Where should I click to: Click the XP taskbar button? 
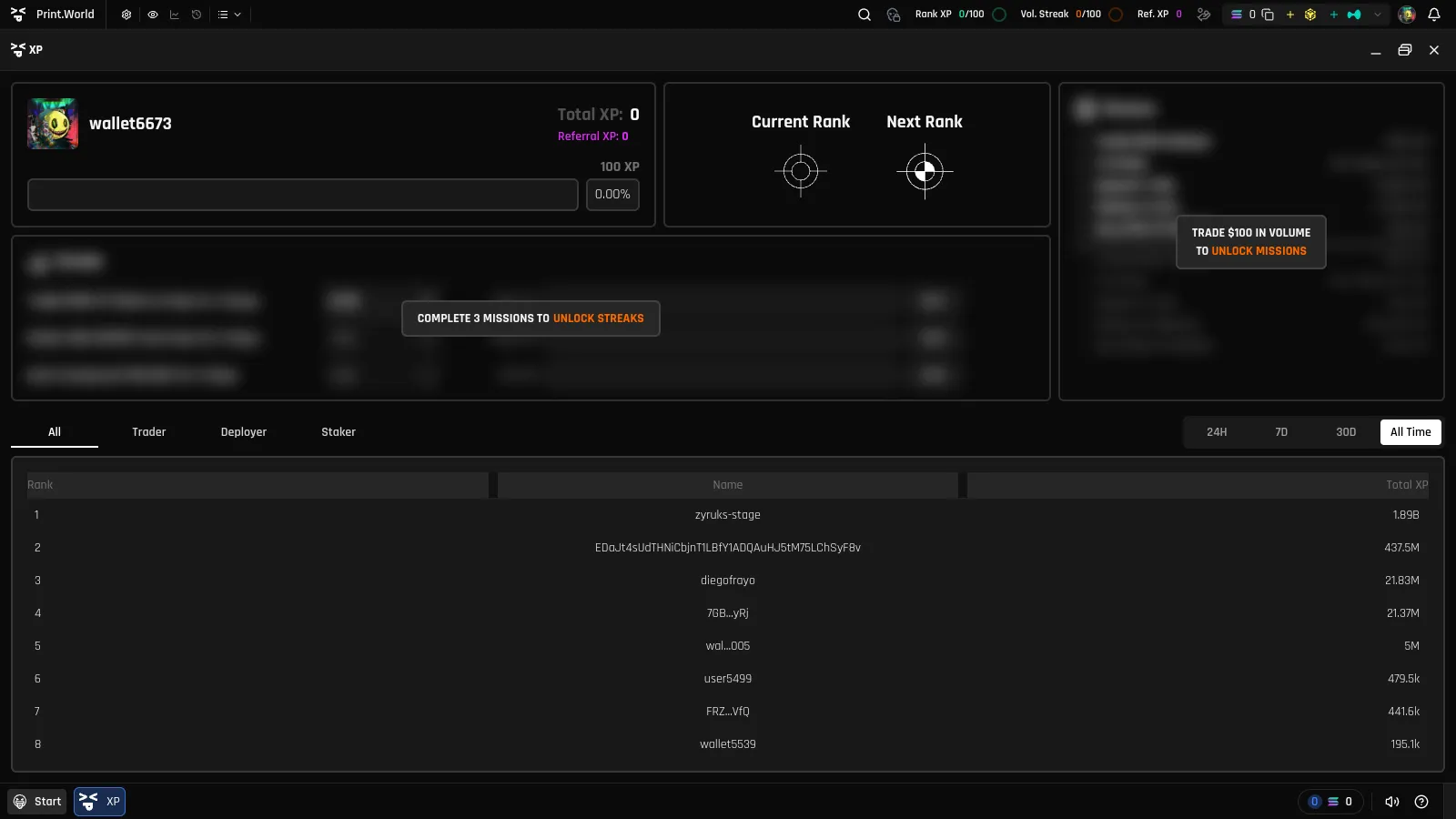coord(99,802)
